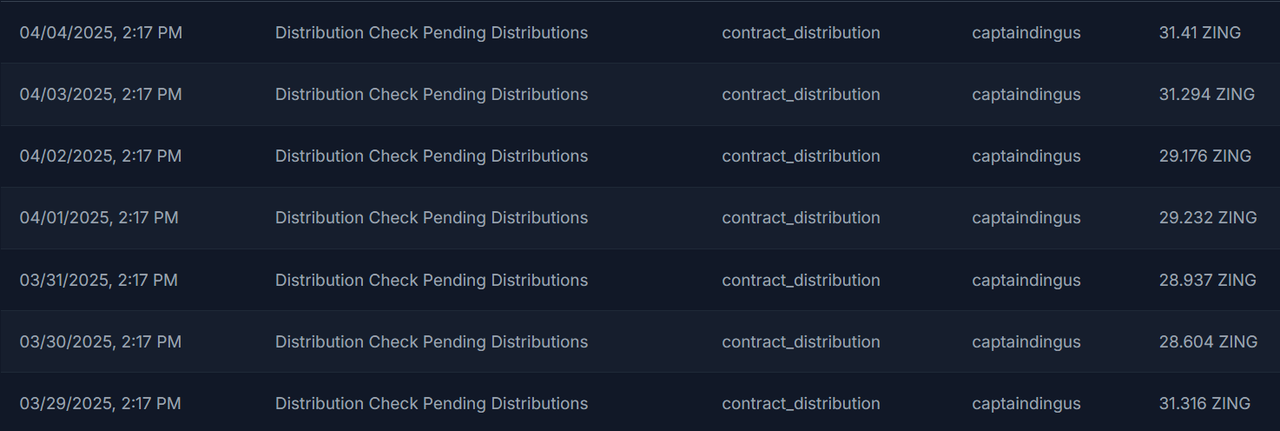Click the 28.937 ZING amount
The height and width of the screenshot is (431, 1280).
click(x=1208, y=281)
